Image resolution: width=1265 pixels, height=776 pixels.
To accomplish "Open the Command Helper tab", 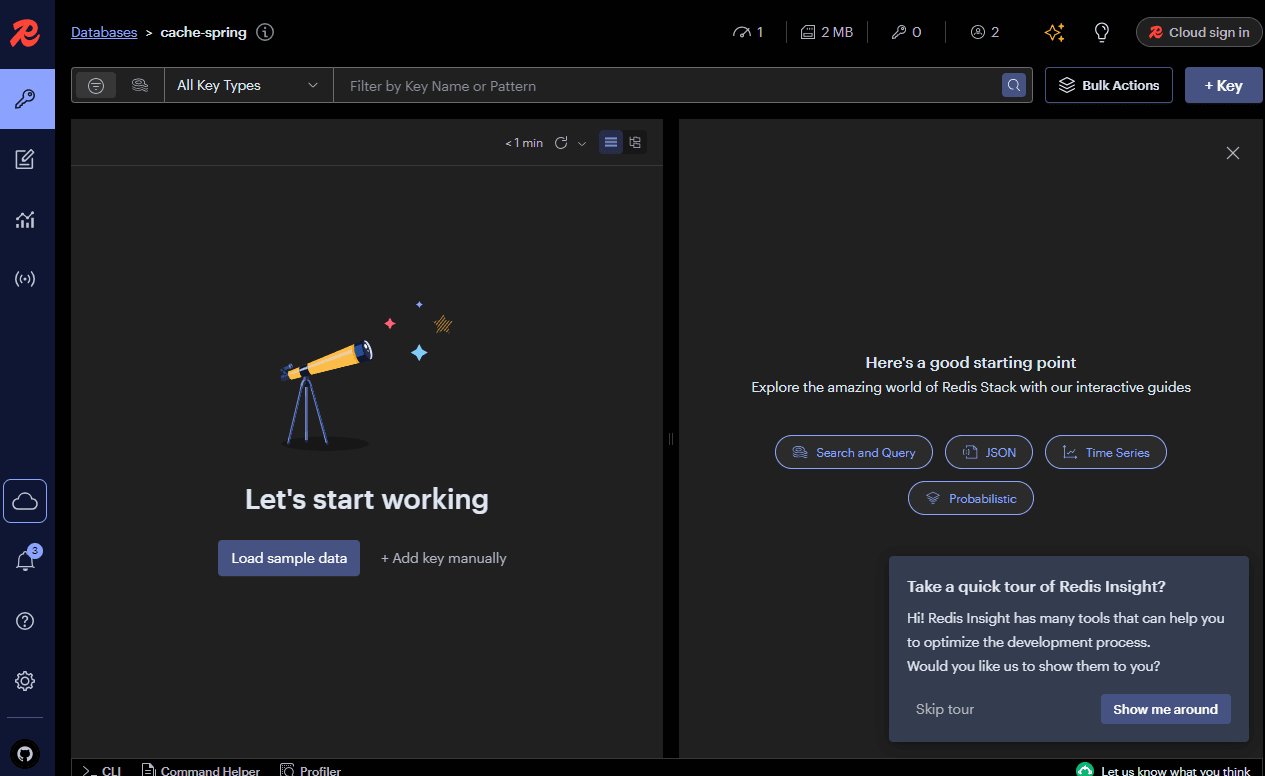I will pyautogui.click(x=201, y=770).
